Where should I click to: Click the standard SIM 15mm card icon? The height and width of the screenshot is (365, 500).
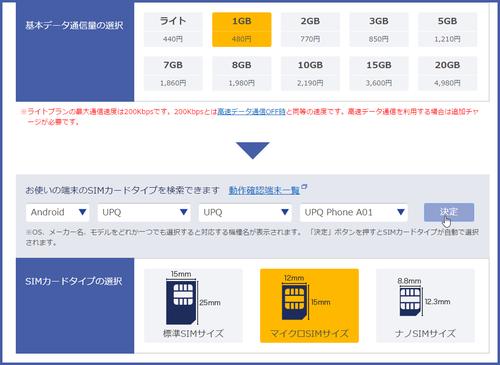[181, 302]
